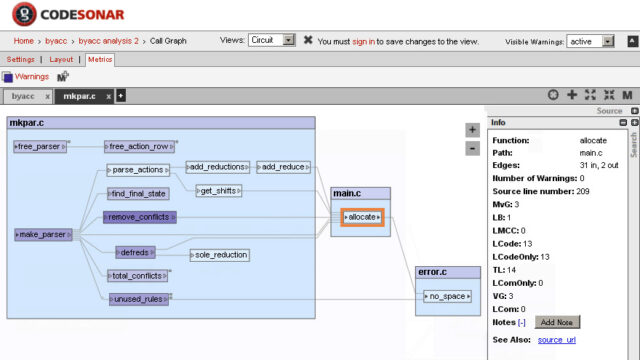This screenshot has height=360, width=640.
Task: Click the CodeSonar logo
Action: 68,15
